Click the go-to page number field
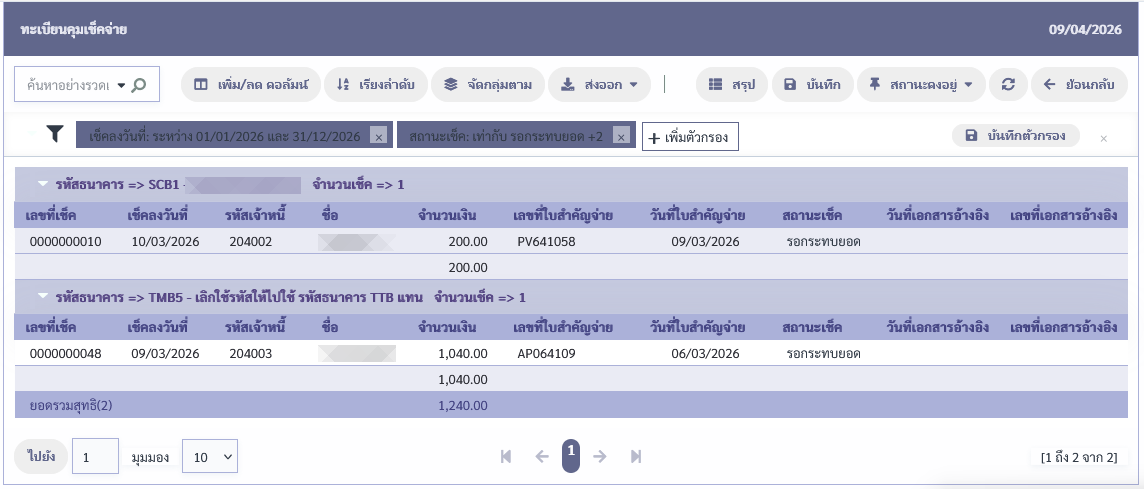Image resolution: width=1144 pixels, height=489 pixels. [95, 457]
